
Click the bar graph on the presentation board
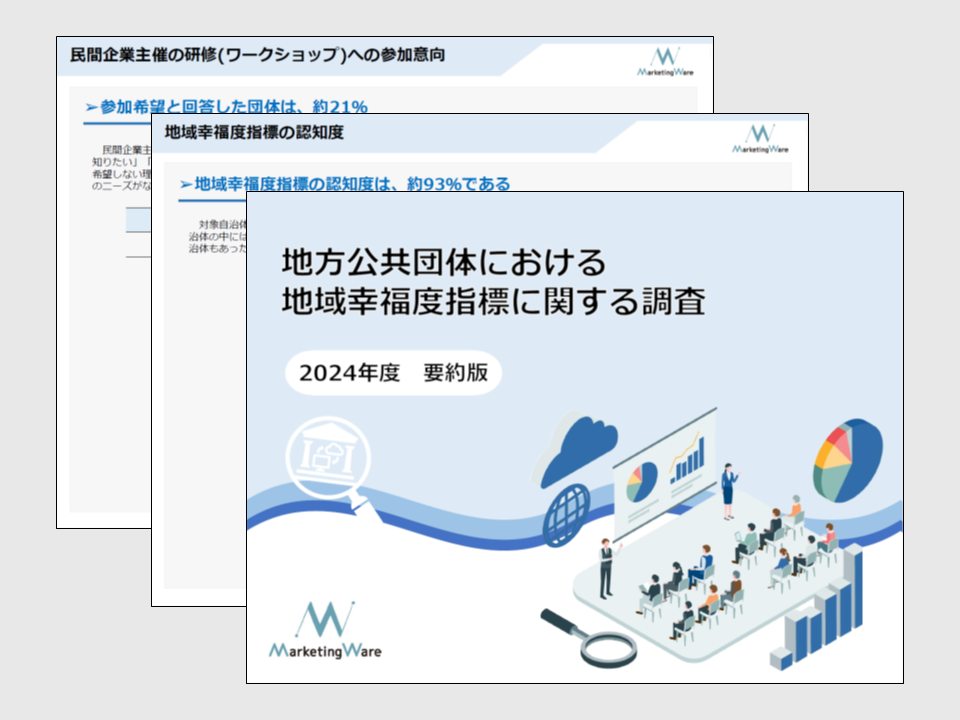(687, 459)
